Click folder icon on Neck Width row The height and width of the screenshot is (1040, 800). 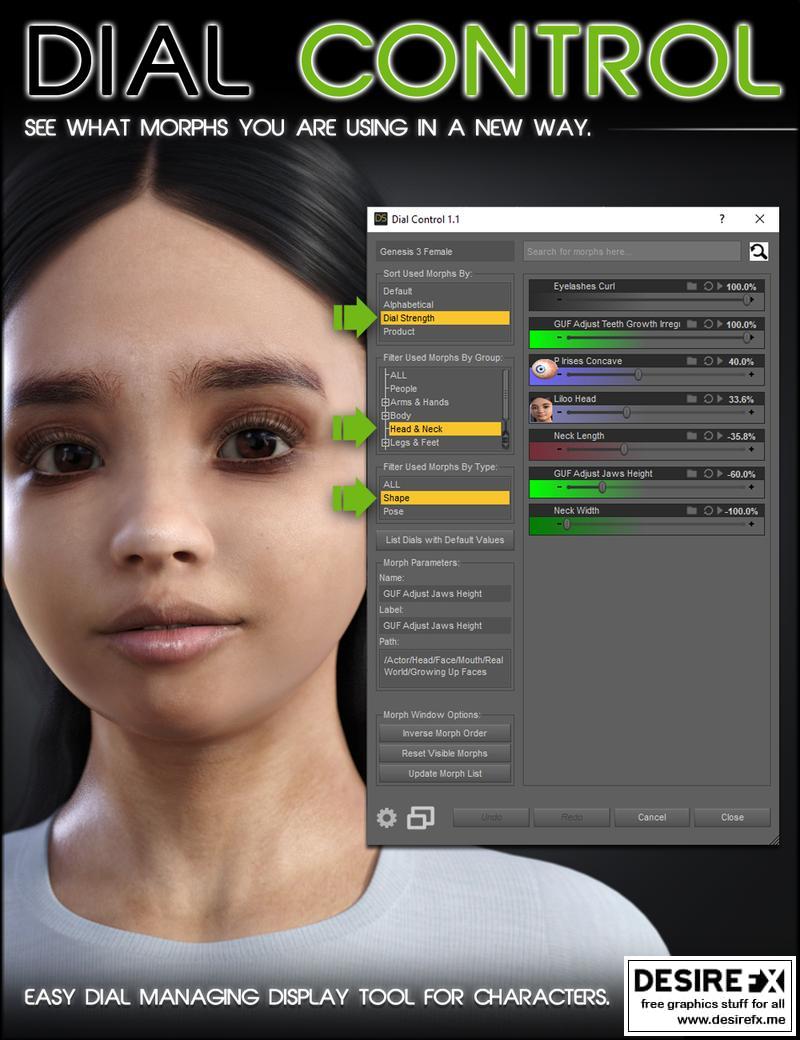tap(692, 511)
